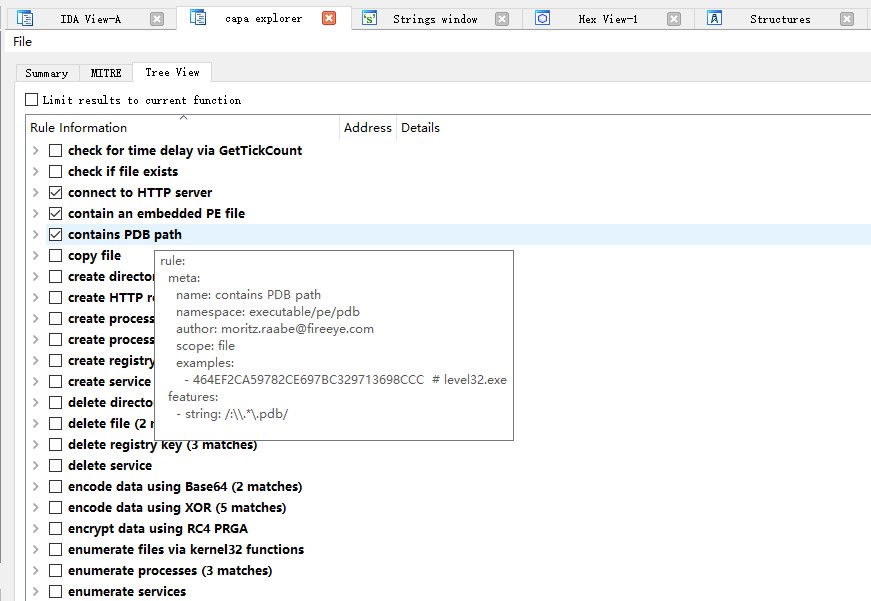Click the Address column header

pos(367,127)
